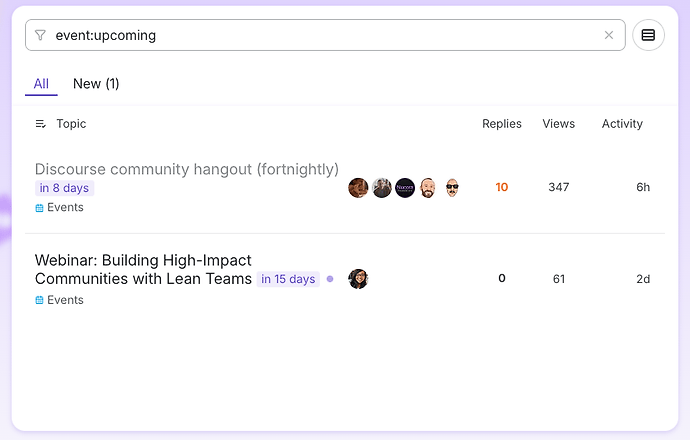
Task: Click the 0 replies count for webinar
Action: point(502,279)
